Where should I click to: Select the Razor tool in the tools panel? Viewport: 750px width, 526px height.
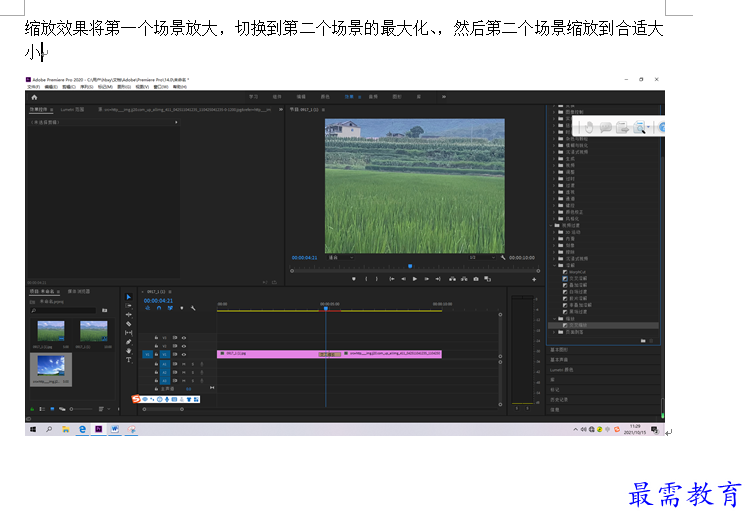click(x=128, y=324)
